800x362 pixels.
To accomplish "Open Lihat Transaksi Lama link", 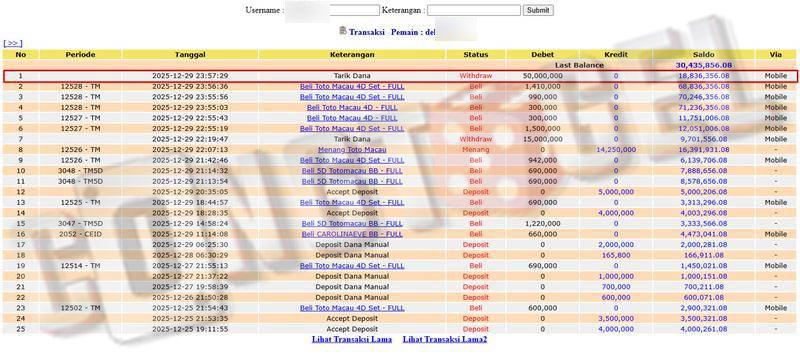I will [352, 339].
